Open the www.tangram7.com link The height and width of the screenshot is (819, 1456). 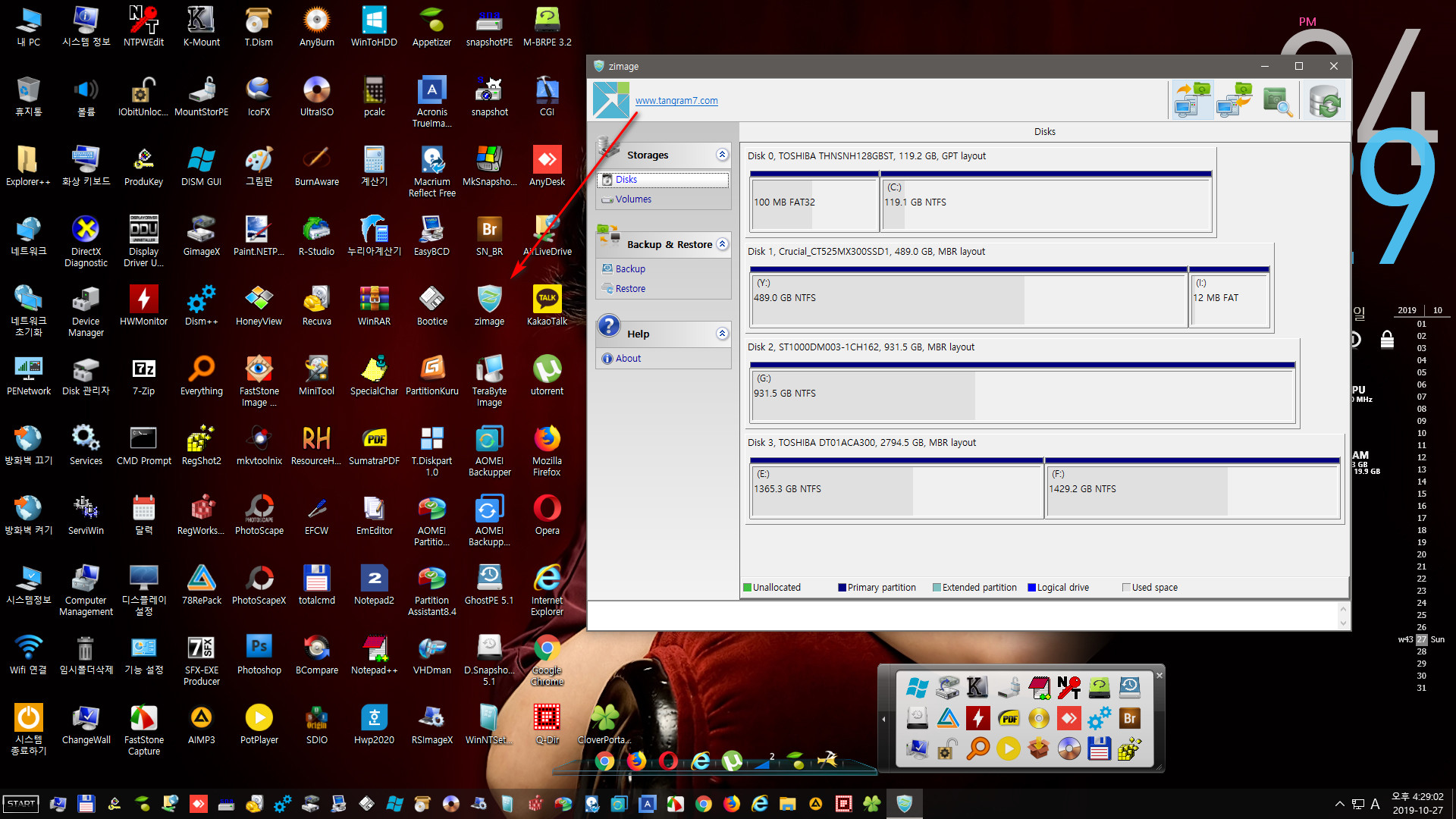click(x=676, y=100)
